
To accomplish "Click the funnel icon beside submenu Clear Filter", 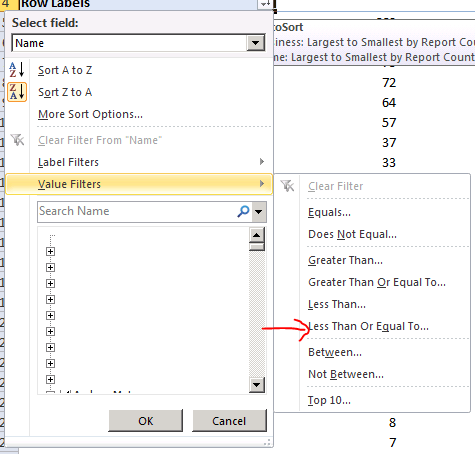I will pos(287,186).
